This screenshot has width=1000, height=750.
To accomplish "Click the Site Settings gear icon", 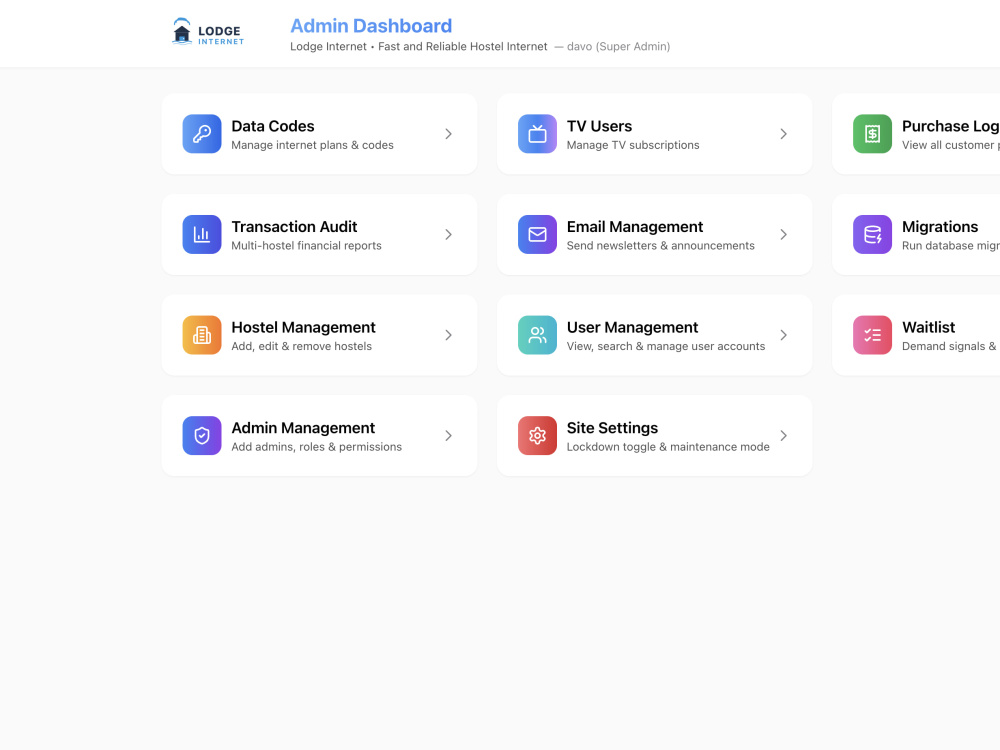I will (538, 436).
